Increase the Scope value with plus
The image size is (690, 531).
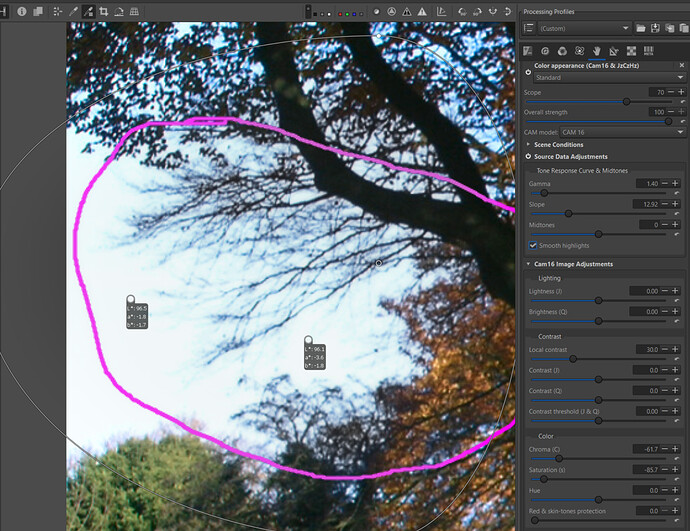coord(681,92)
